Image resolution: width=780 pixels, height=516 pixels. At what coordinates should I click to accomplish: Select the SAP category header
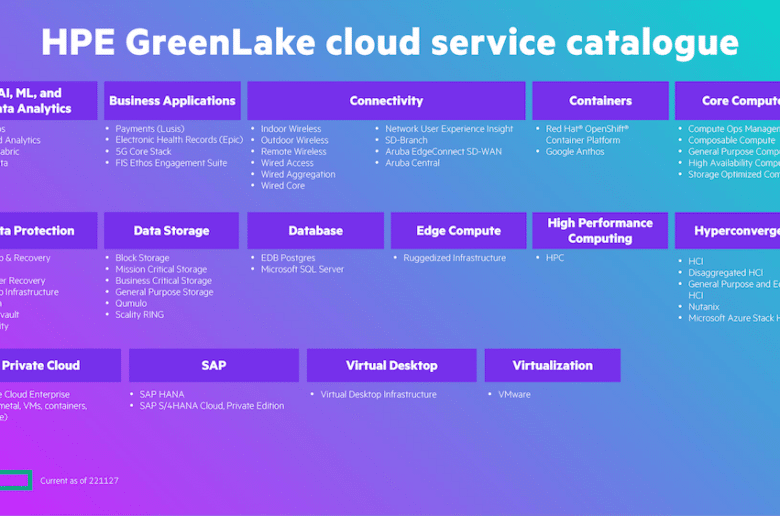click(x=214, y=365)
